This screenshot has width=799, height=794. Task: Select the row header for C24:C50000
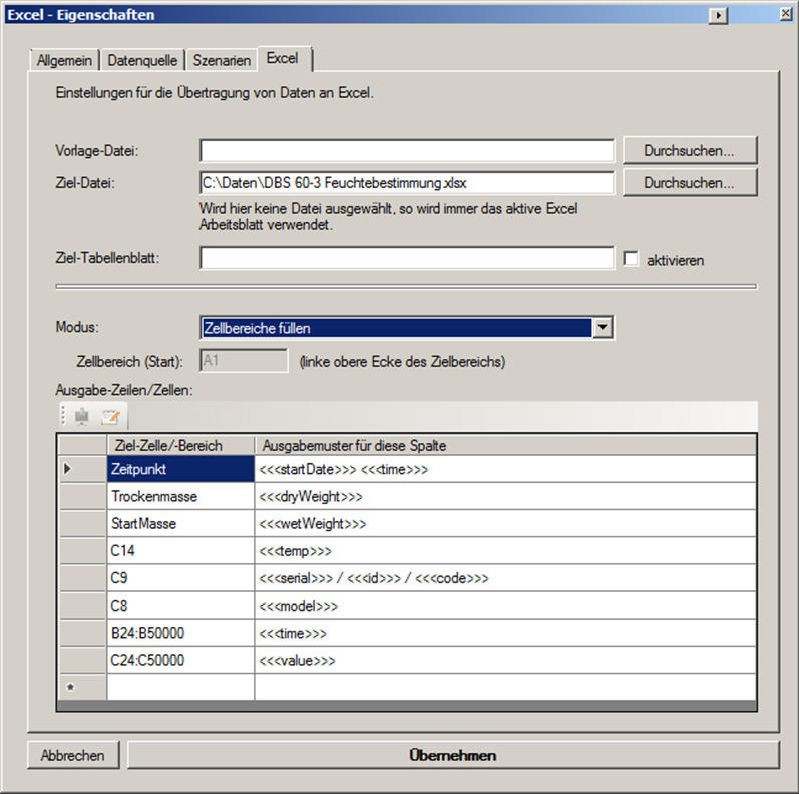coord(83,660)
